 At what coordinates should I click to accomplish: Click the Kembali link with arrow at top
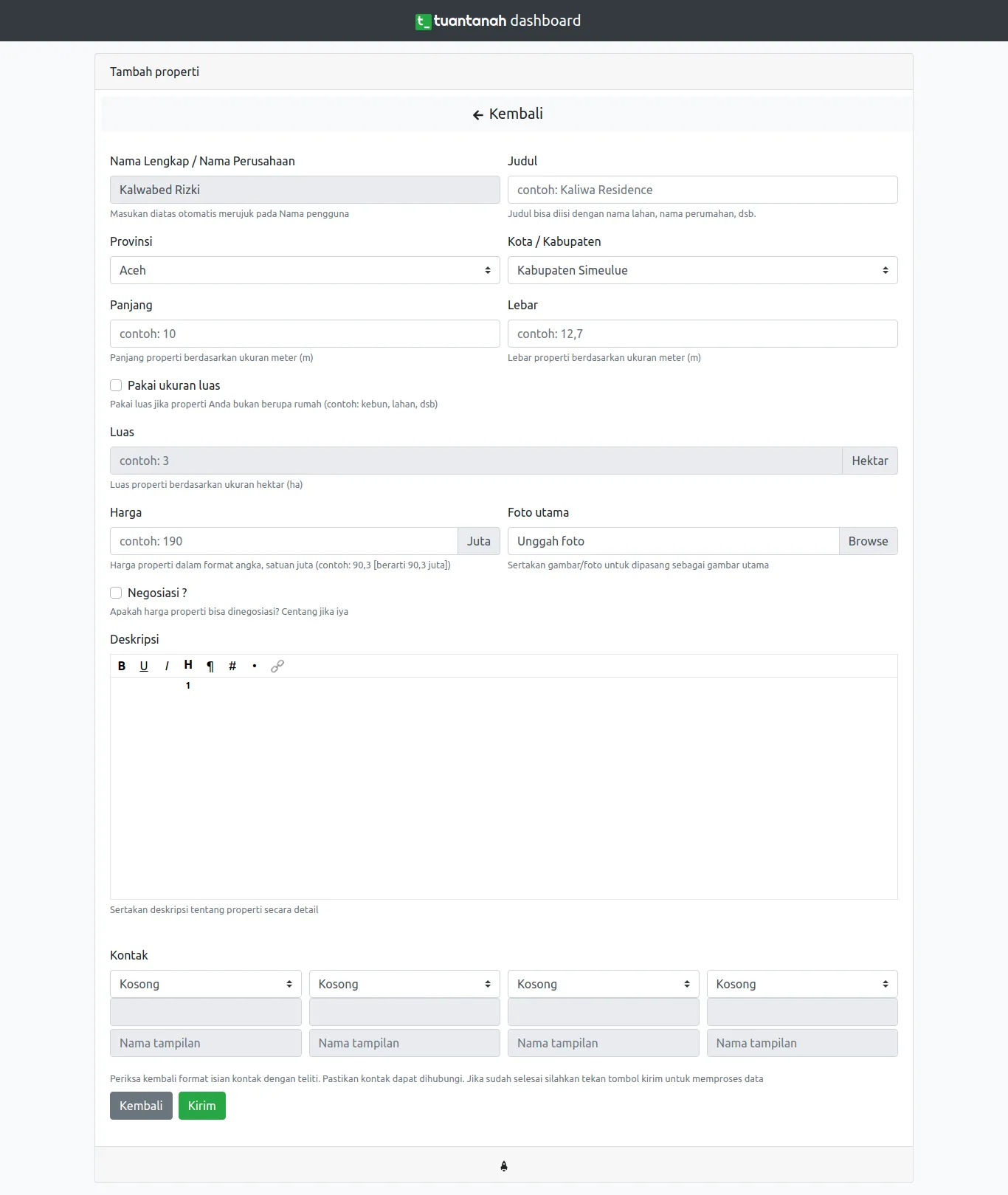coord(508,114)
